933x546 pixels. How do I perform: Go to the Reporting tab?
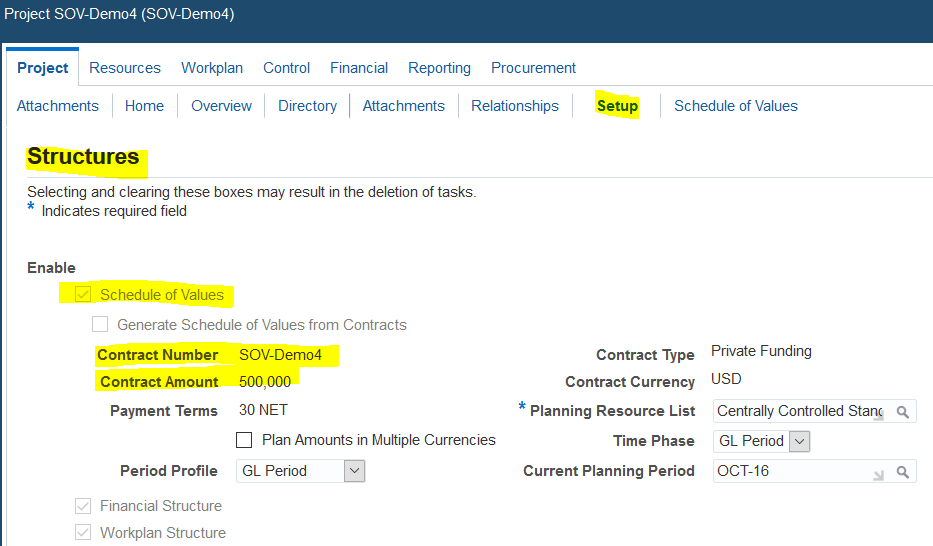coord(439,68)
